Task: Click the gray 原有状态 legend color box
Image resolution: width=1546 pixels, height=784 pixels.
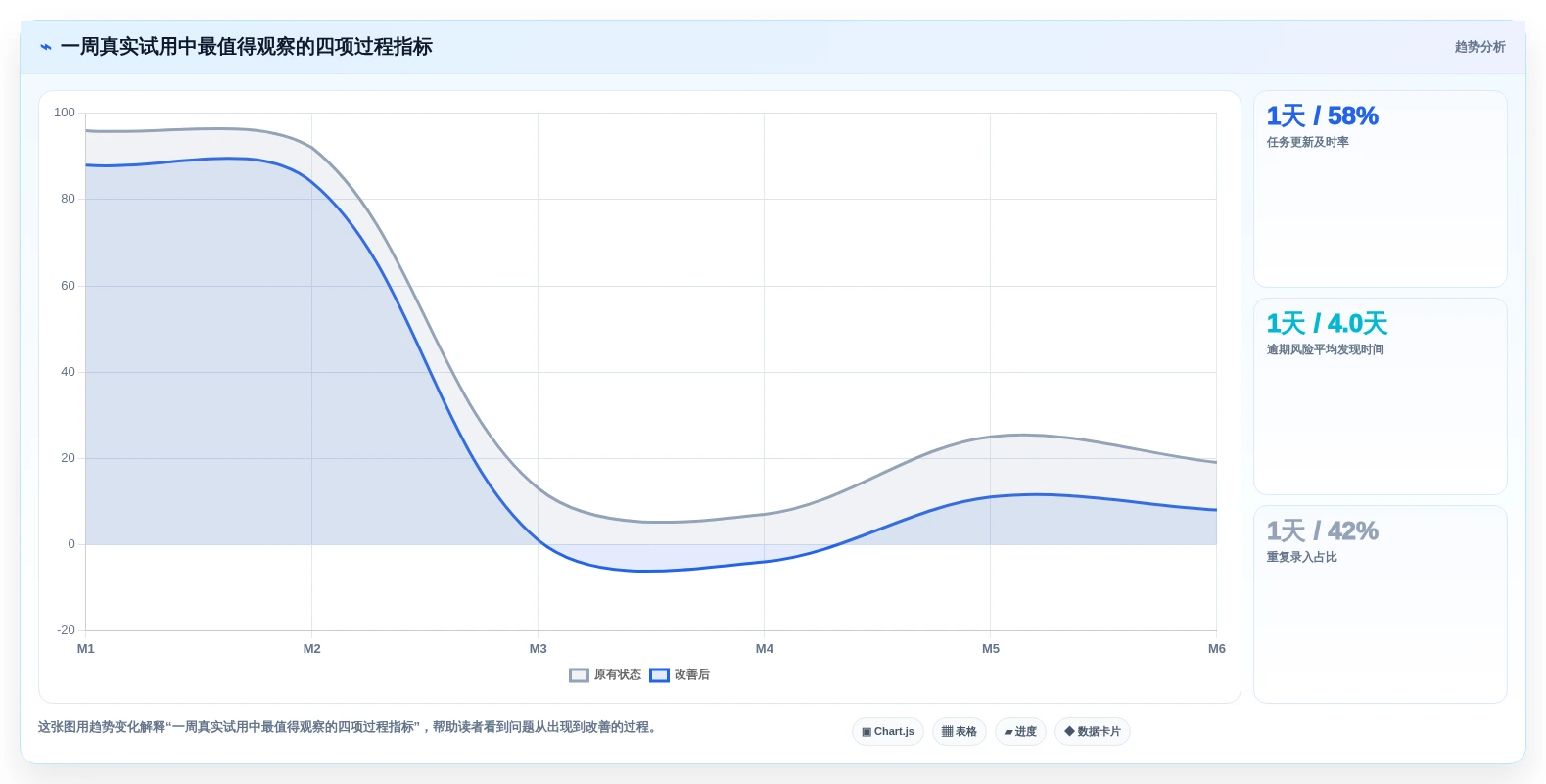Action: pos(579,675)
